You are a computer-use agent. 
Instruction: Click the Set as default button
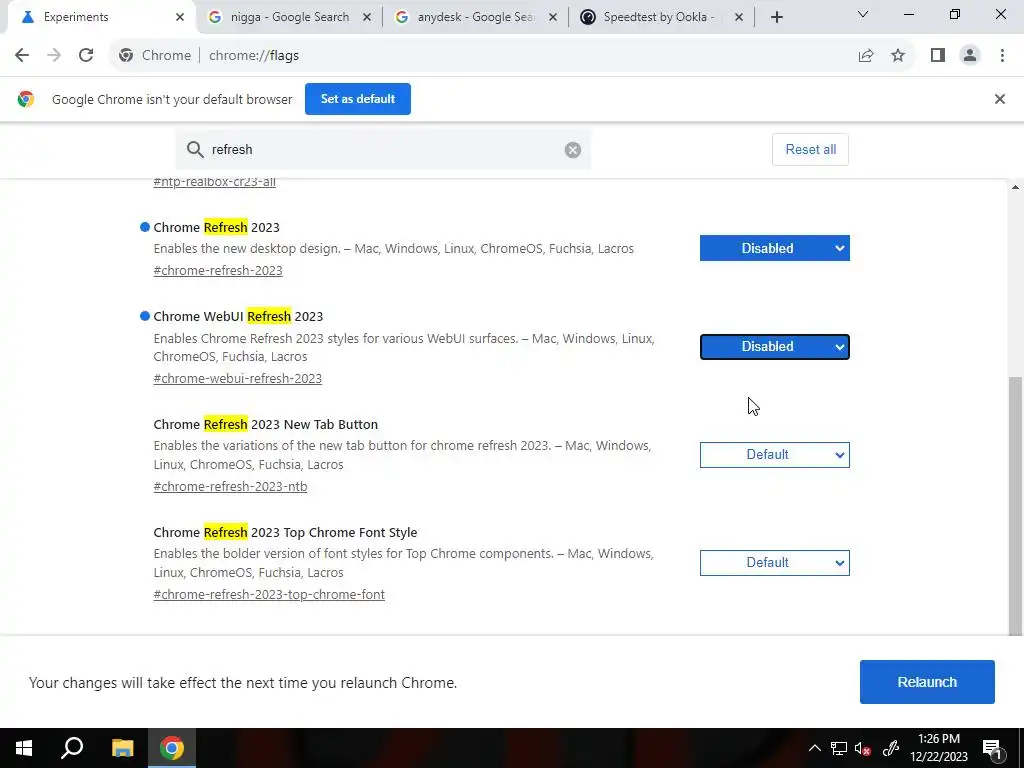358,99
